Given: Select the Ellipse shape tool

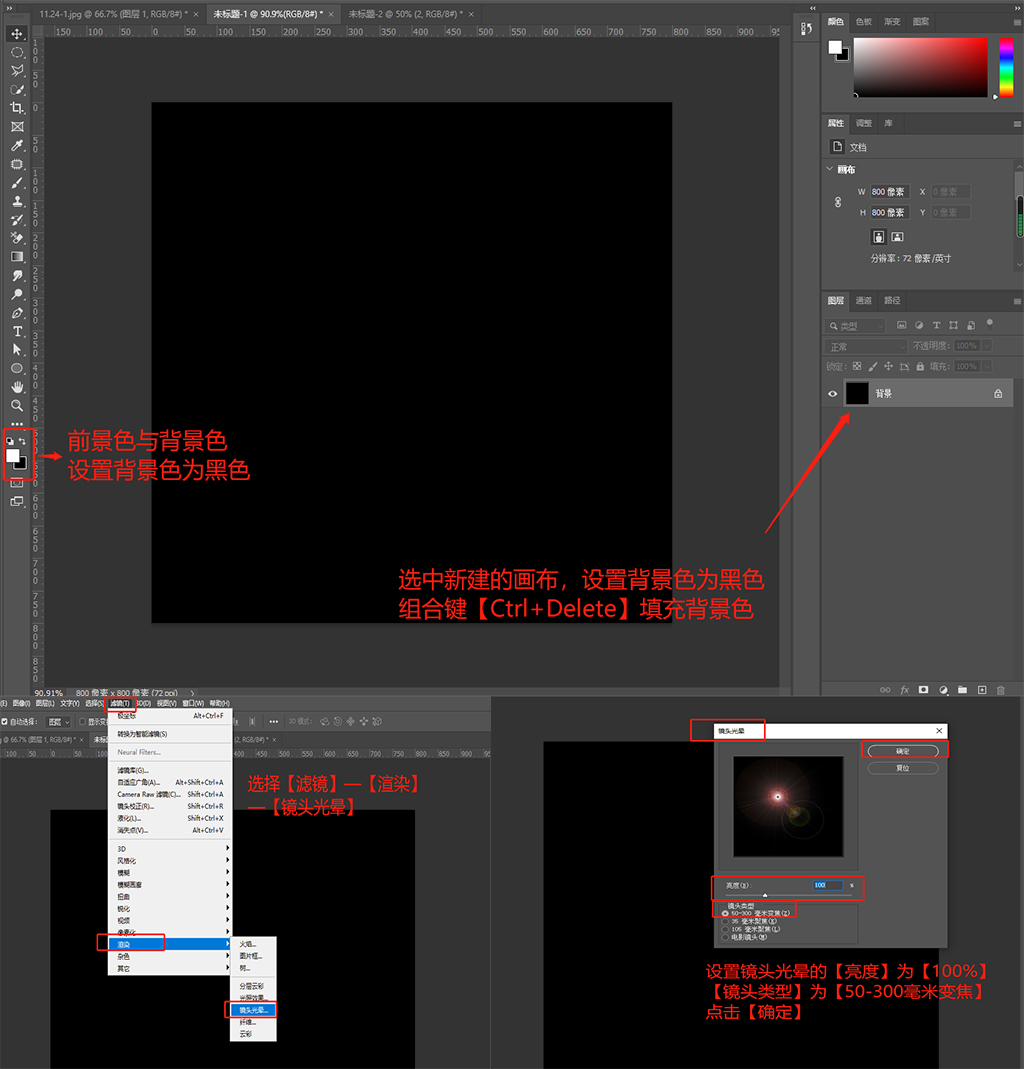Looking at the screenshot, I should point(17,368).
